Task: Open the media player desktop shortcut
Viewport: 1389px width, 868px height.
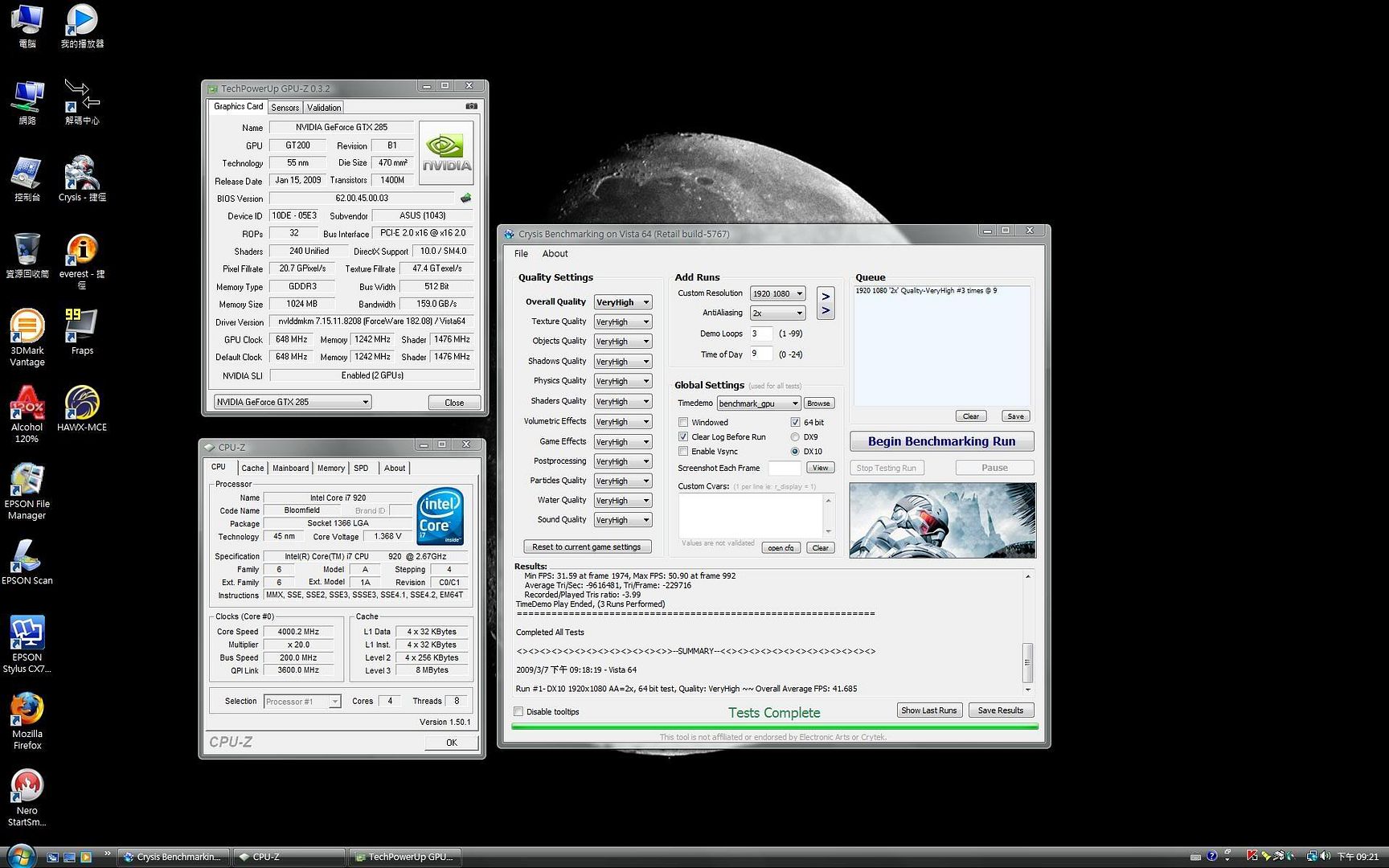Action: 81,26
